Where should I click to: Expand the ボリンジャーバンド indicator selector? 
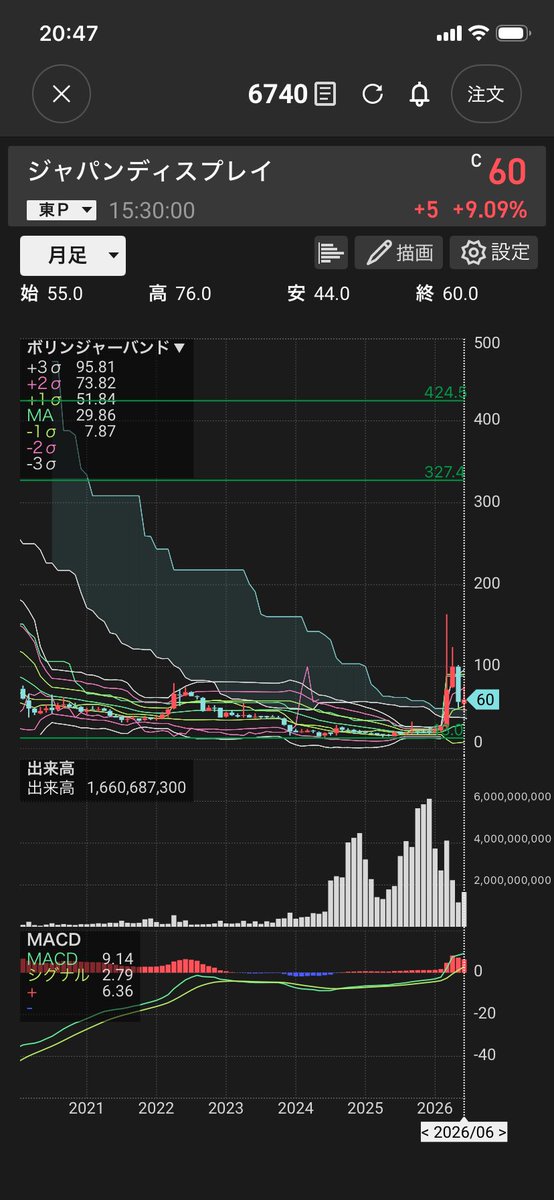[x=105, y=348]
